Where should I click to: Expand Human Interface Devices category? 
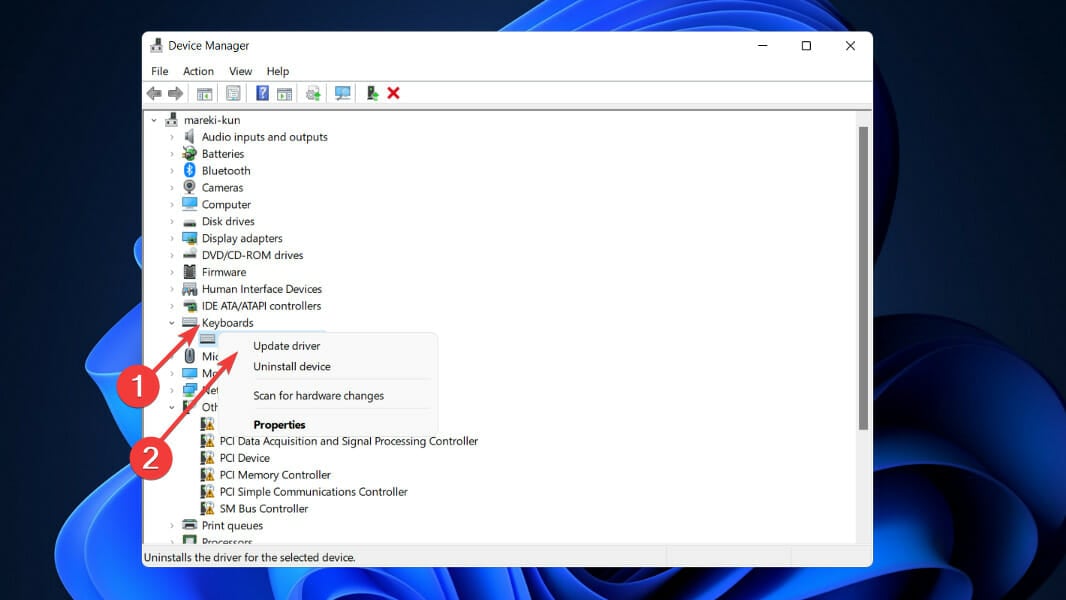pos(171,289)
